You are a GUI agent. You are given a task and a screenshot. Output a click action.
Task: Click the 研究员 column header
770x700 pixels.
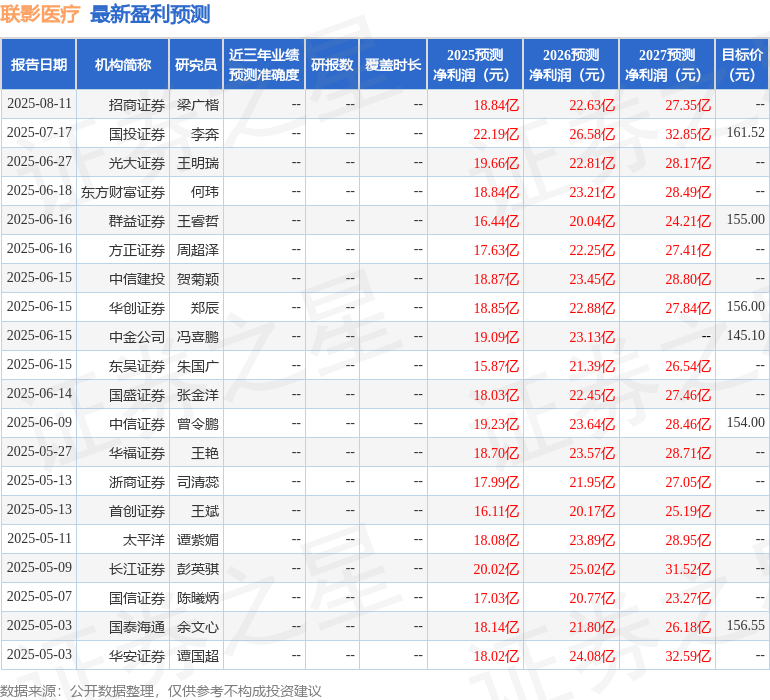(x=195, y=65)
